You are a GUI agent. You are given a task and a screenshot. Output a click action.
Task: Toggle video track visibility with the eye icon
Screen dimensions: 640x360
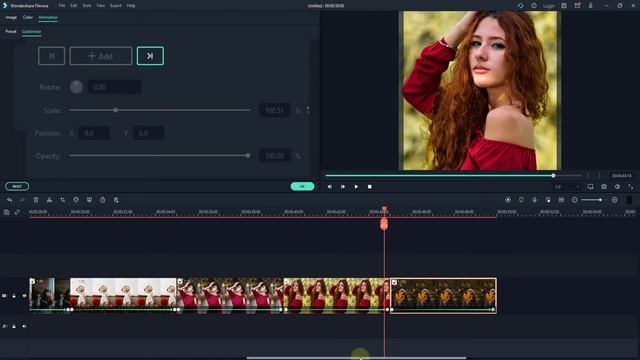coord(24,296)
